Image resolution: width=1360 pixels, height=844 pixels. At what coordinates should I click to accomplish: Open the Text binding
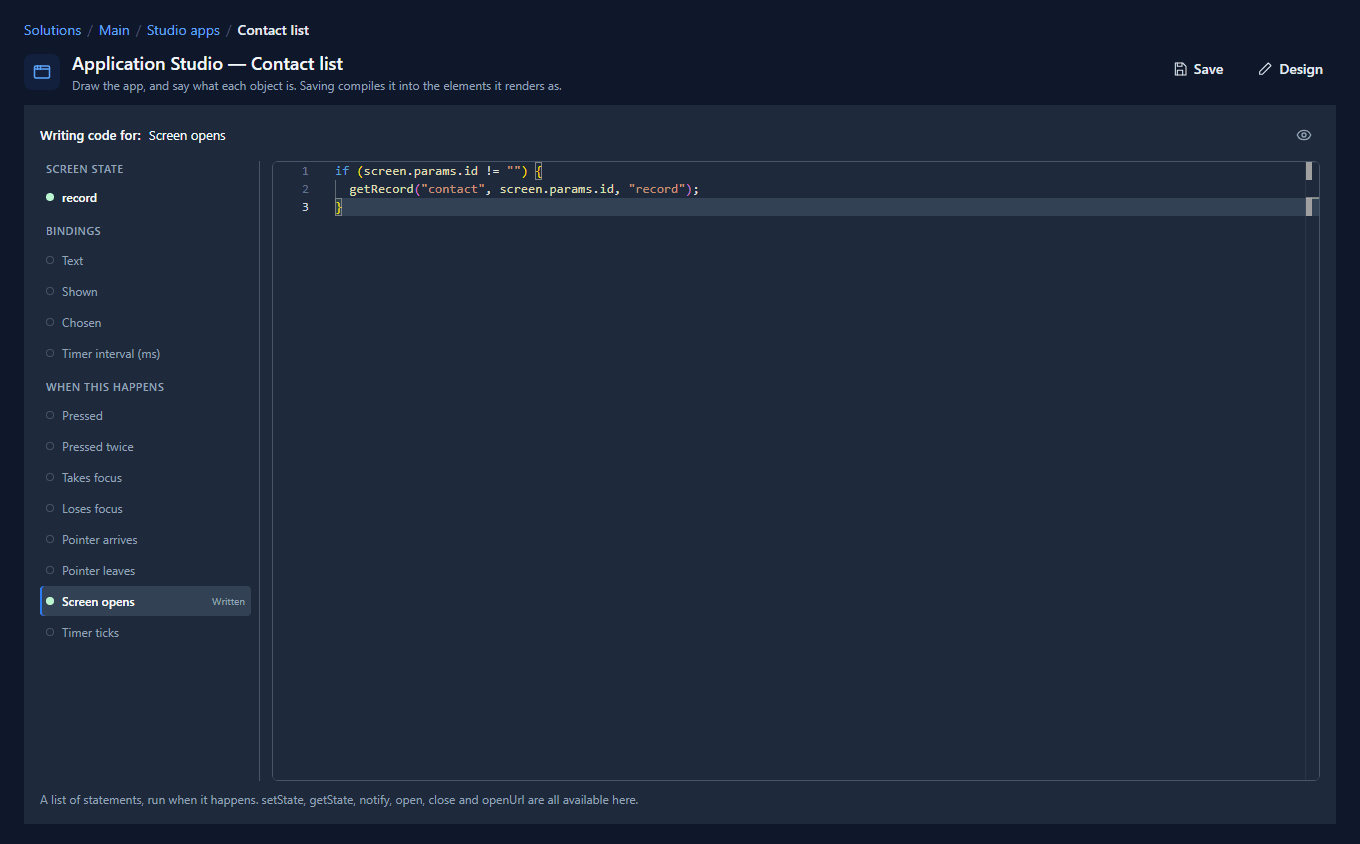pos(145,261)
